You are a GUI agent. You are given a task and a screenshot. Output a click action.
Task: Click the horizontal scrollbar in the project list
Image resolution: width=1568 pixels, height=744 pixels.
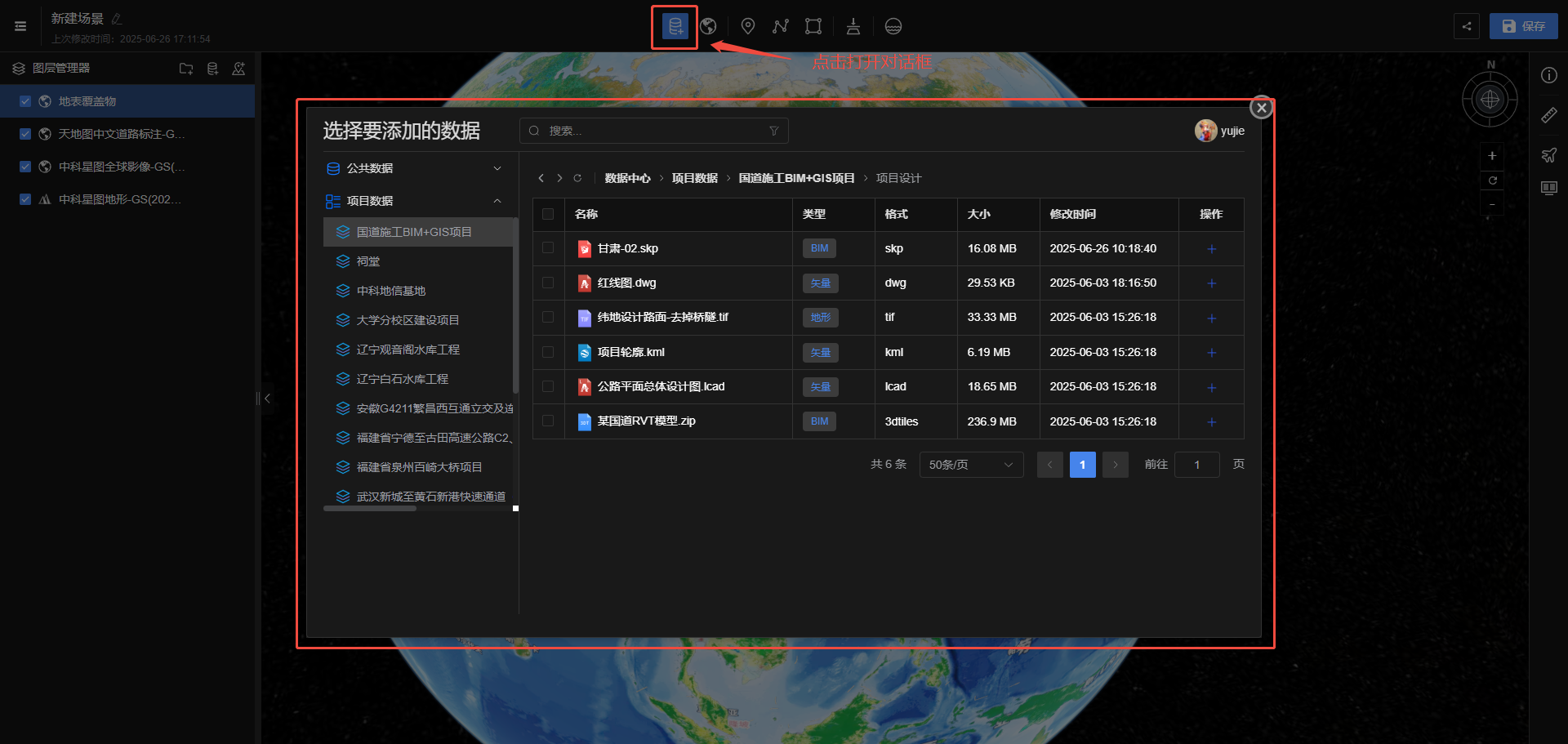[370, 508]
